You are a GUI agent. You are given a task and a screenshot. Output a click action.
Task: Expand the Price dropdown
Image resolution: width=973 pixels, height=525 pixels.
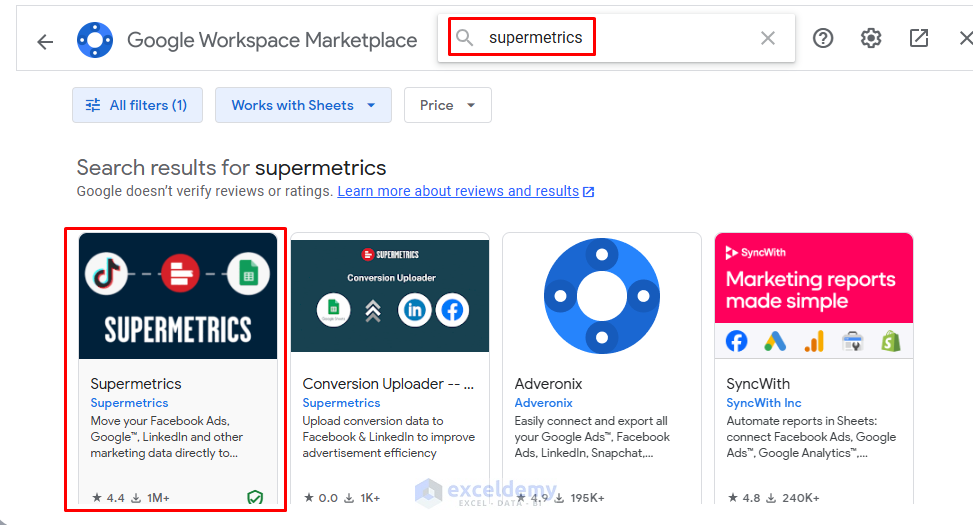click(447, 105)
